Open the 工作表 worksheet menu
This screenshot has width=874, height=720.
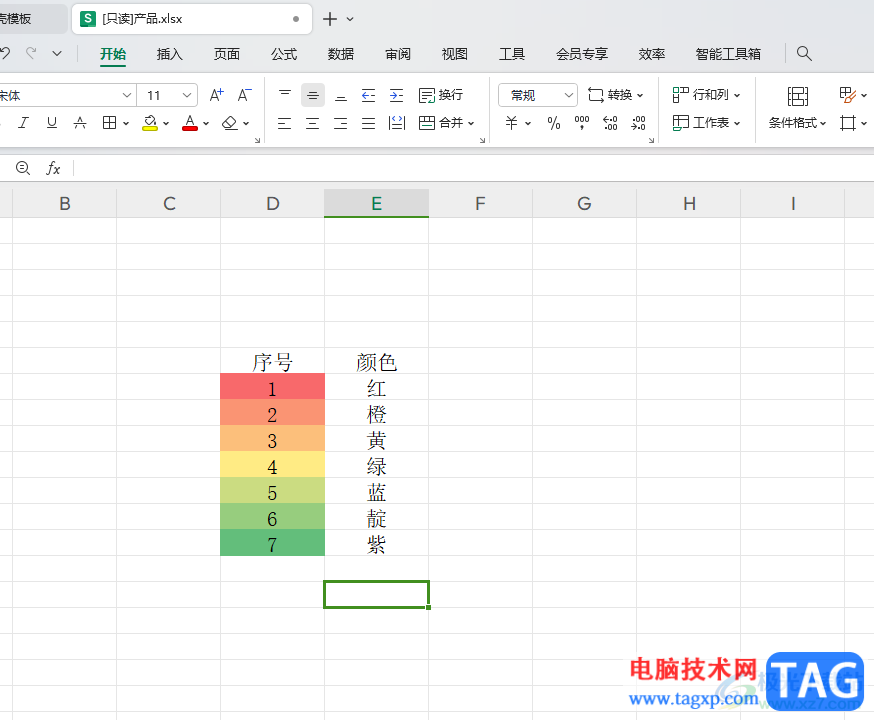706,123
